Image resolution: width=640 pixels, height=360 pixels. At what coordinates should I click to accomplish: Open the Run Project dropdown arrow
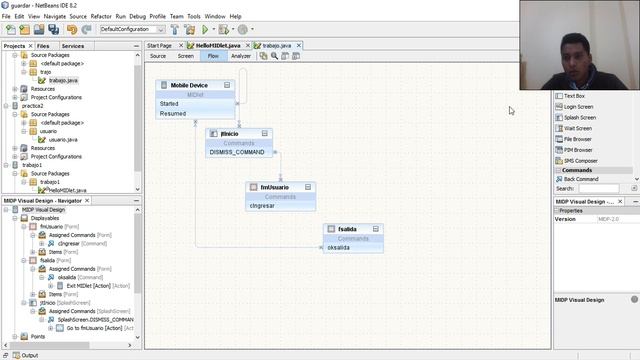tap(213, 29)
